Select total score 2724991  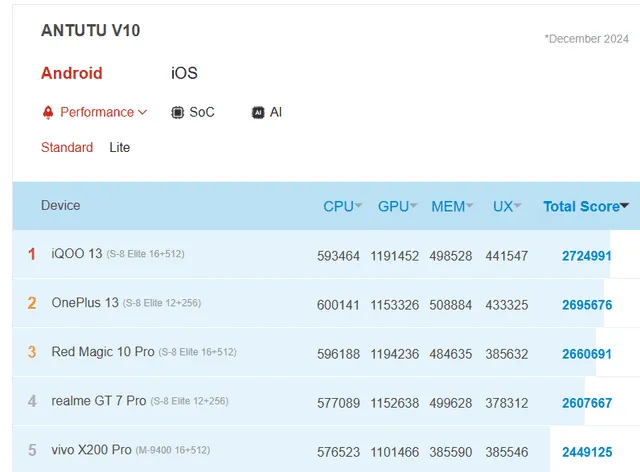[587, 256]
